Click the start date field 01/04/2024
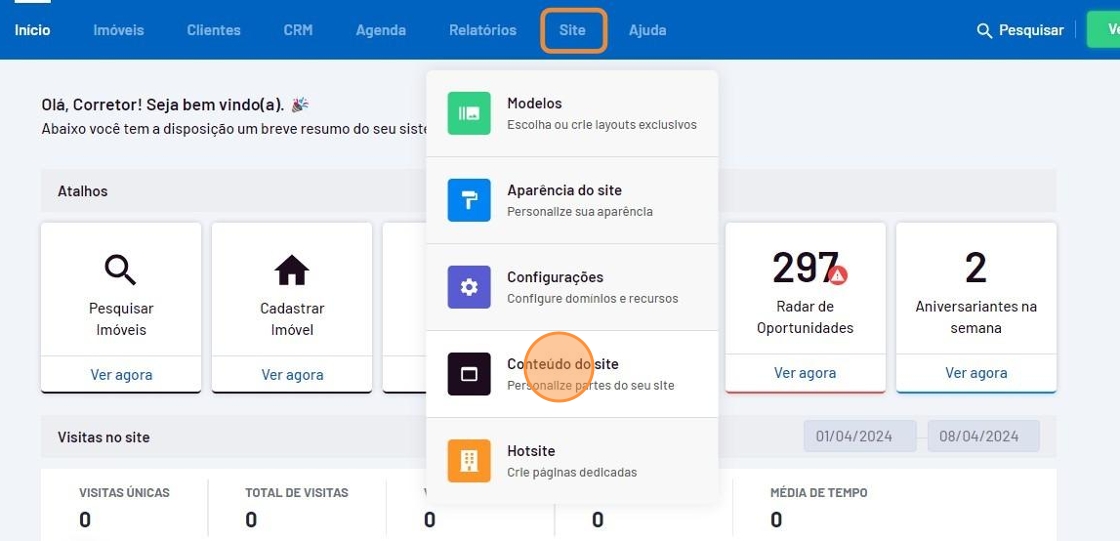This screenshot has height=541, width=1120. click(860, 436)
